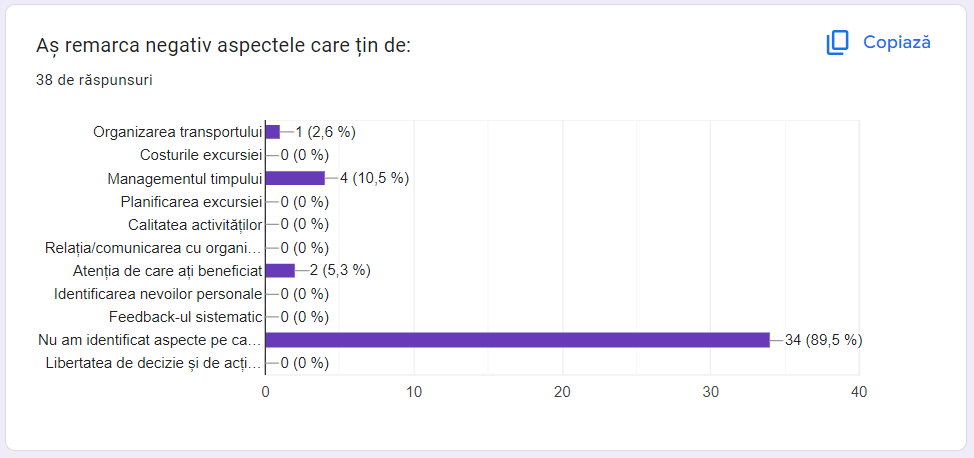Click the x-axis tick labeled 40
The width and height of the screenshot is (974, 458).
click(858, 393)
